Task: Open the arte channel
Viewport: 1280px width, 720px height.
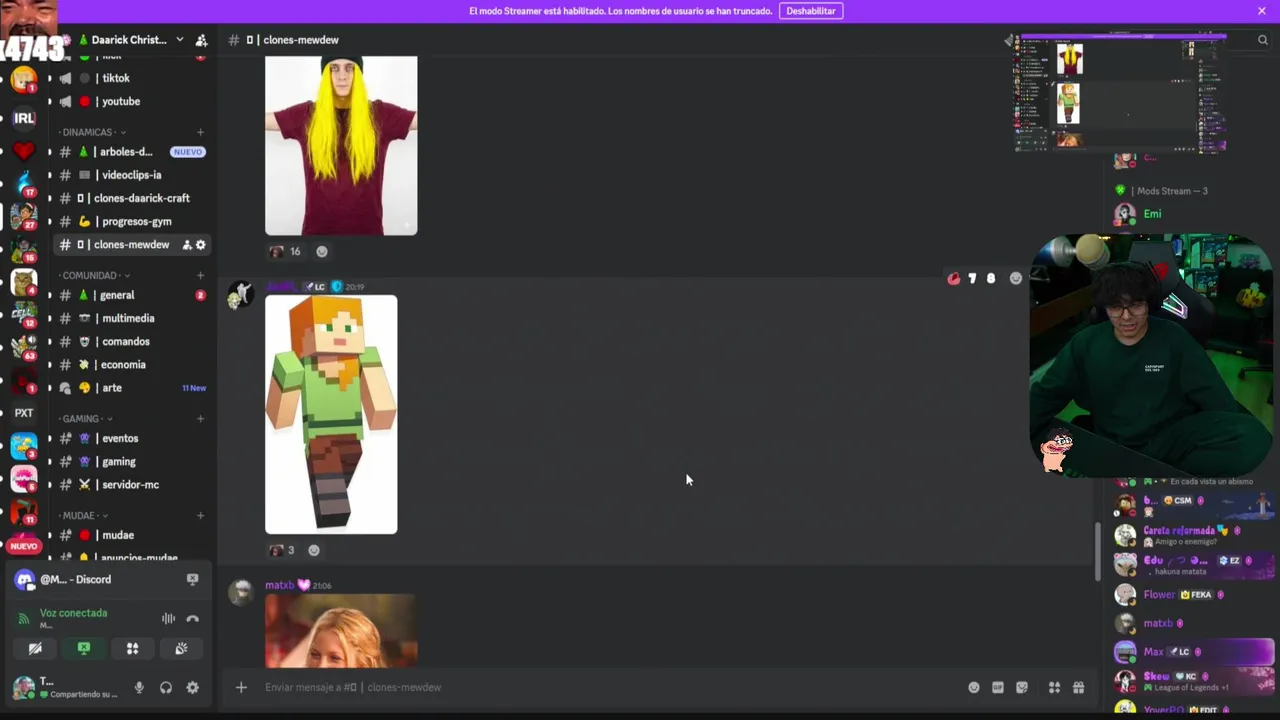Action: tap(130, 388)
